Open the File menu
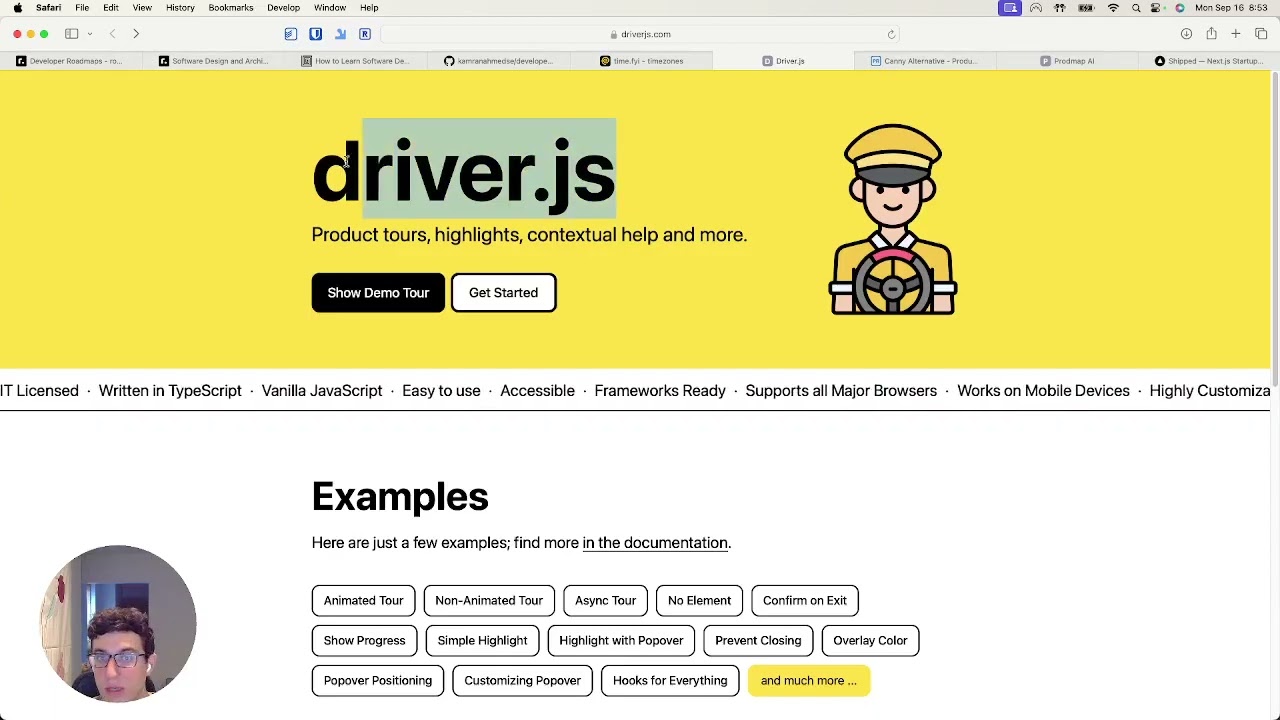Screen dimensions: 1280x720 click(82, 8)
